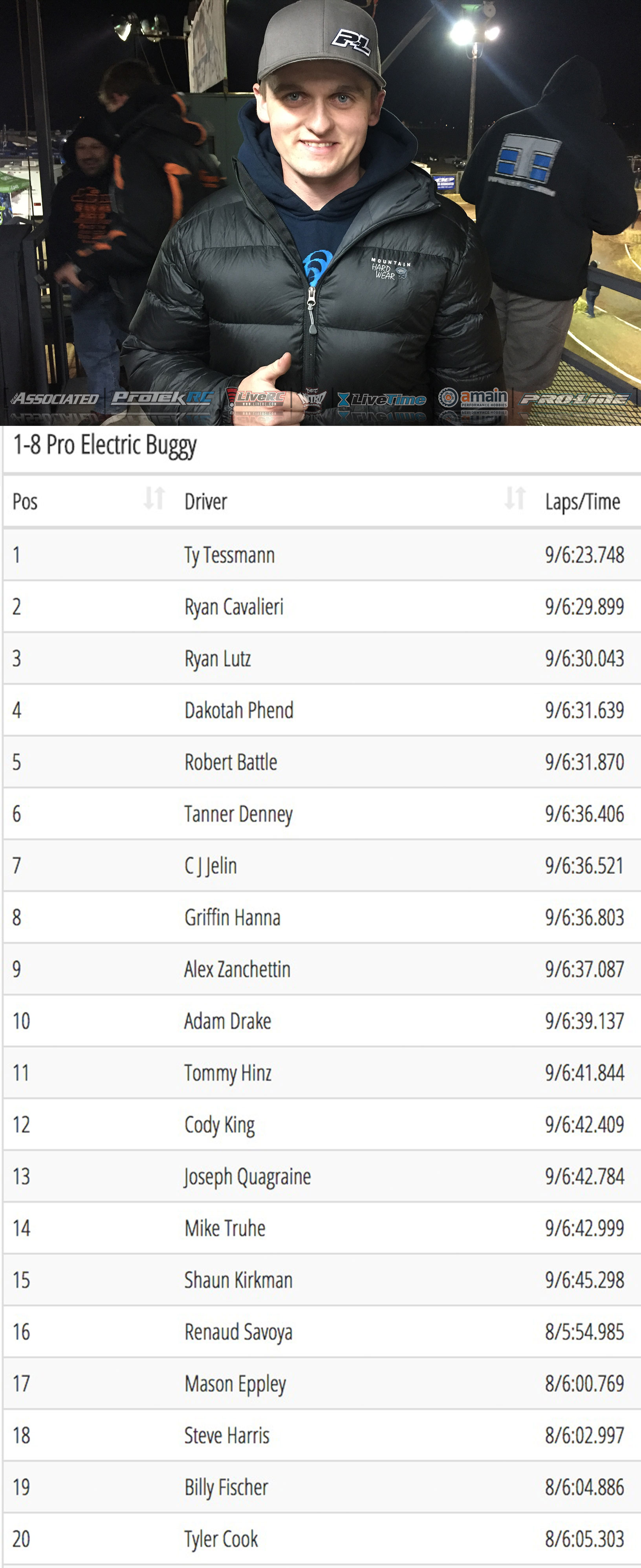Click the amain performance hobbies logo
This screenshot has height=1568, width=641.
coord(473,398)
